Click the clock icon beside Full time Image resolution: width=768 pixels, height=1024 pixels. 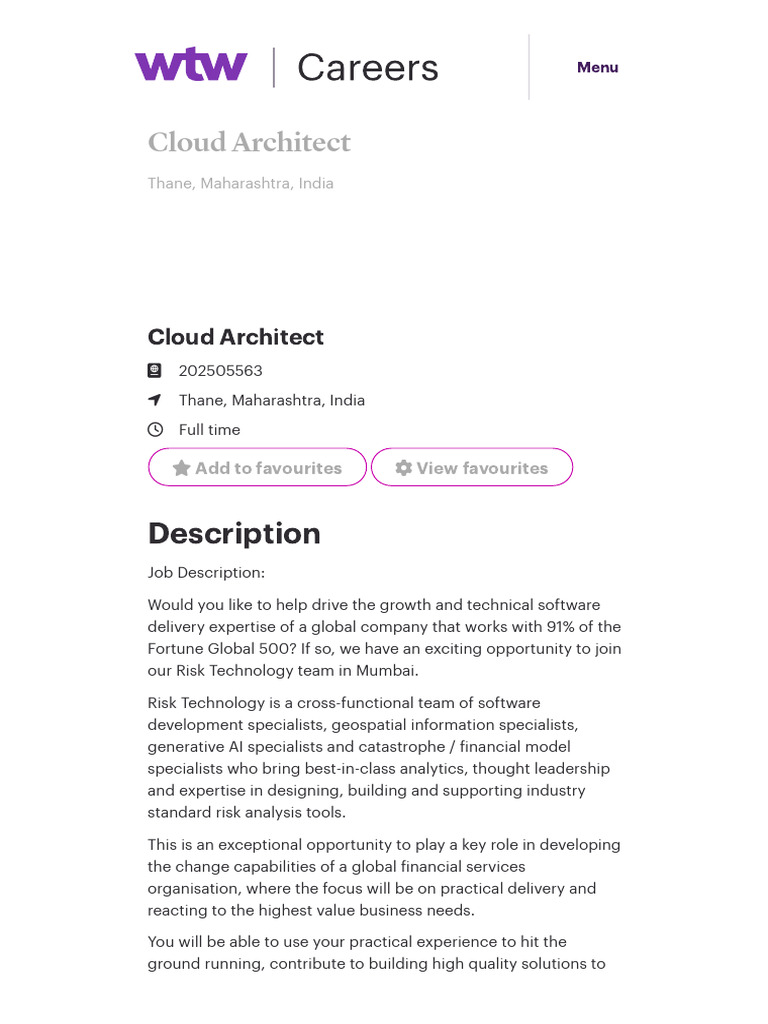pos(155,430)
